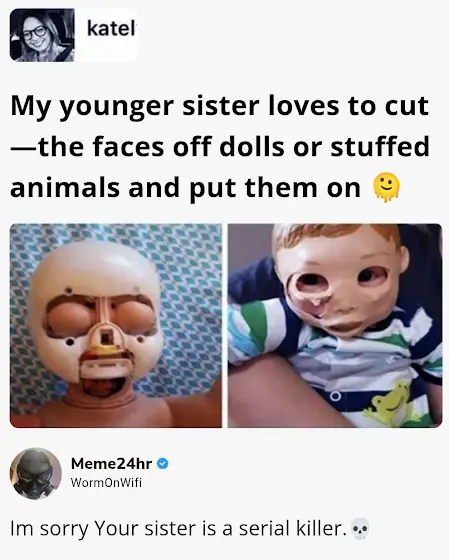Select the WormOnWifi handle

coord(106,483)
